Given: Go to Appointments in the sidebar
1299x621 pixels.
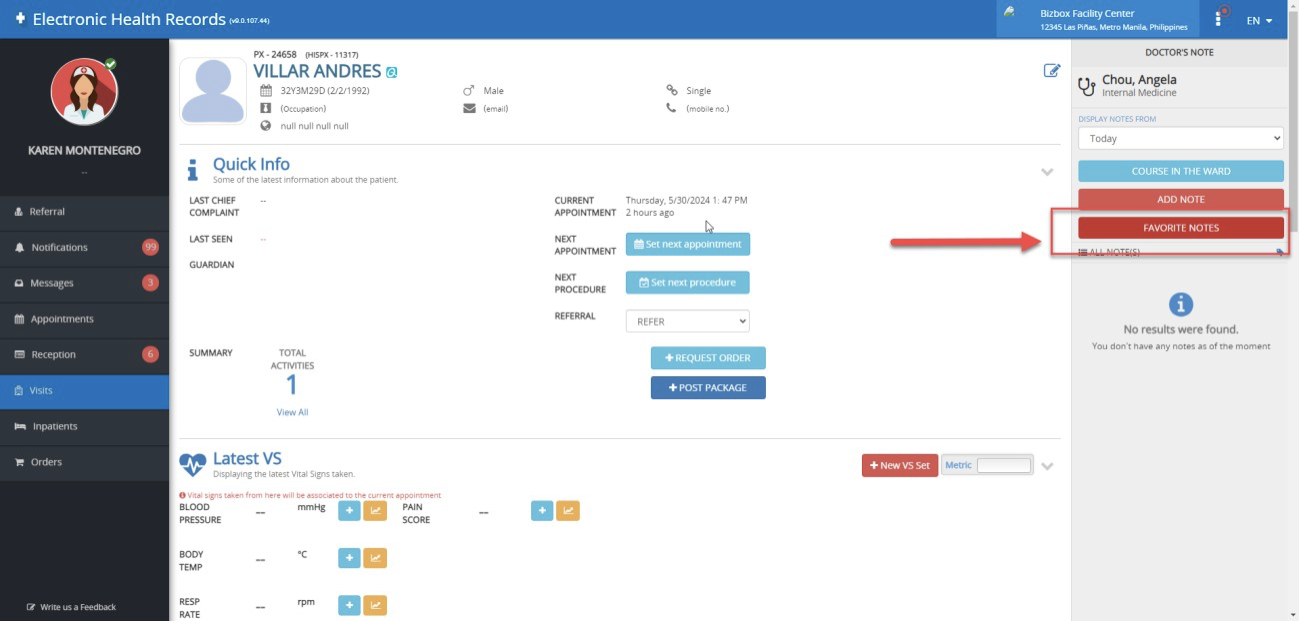Looking at the screenshot, I should 62,319.
